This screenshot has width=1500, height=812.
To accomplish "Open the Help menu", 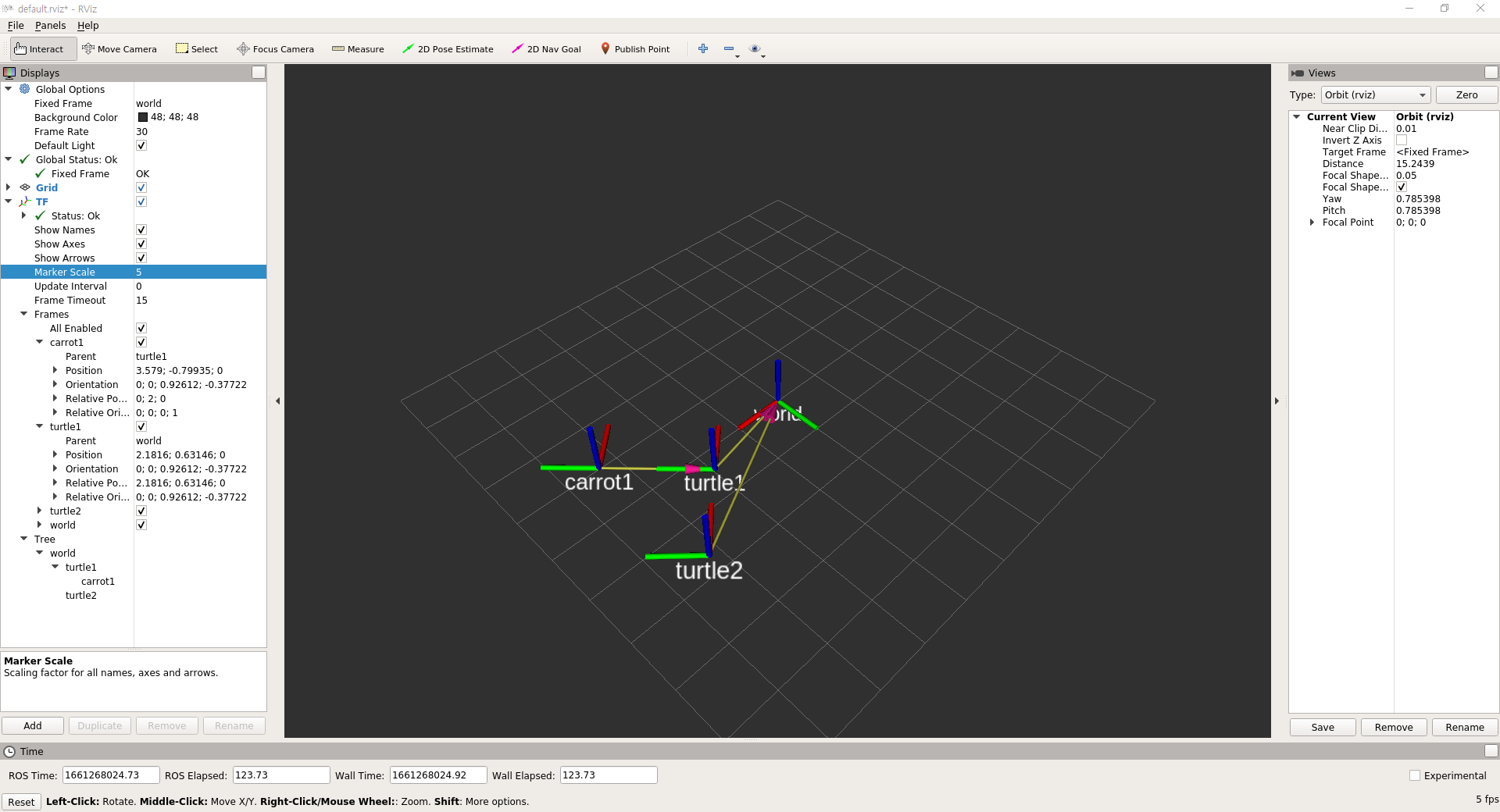I will point(87,26).
